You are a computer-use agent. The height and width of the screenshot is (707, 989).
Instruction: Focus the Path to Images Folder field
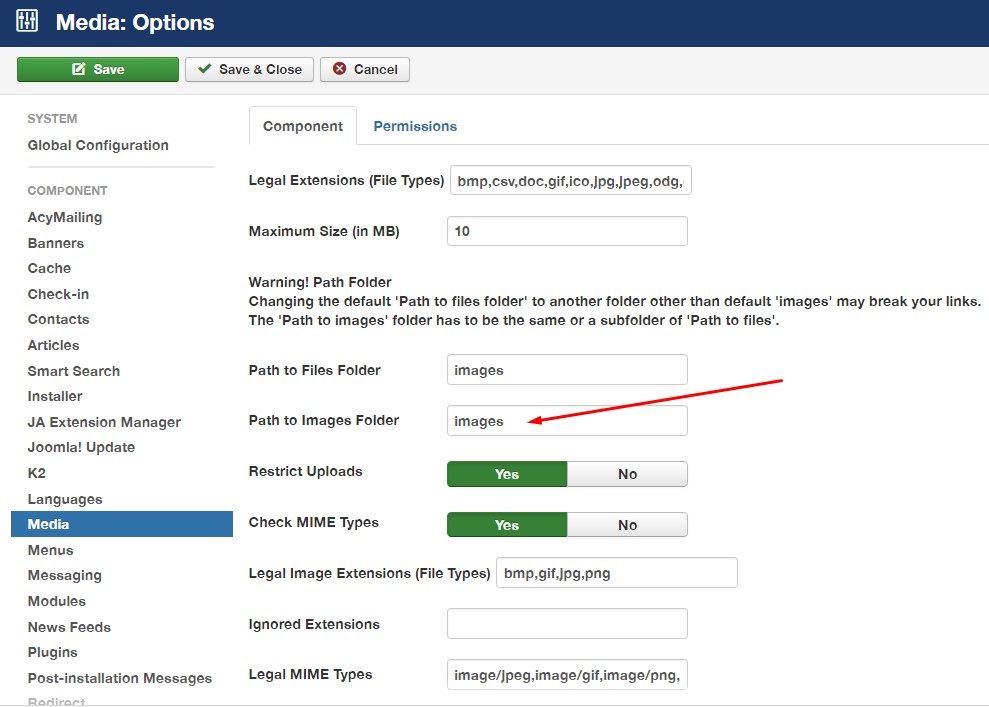pos(567,421)
